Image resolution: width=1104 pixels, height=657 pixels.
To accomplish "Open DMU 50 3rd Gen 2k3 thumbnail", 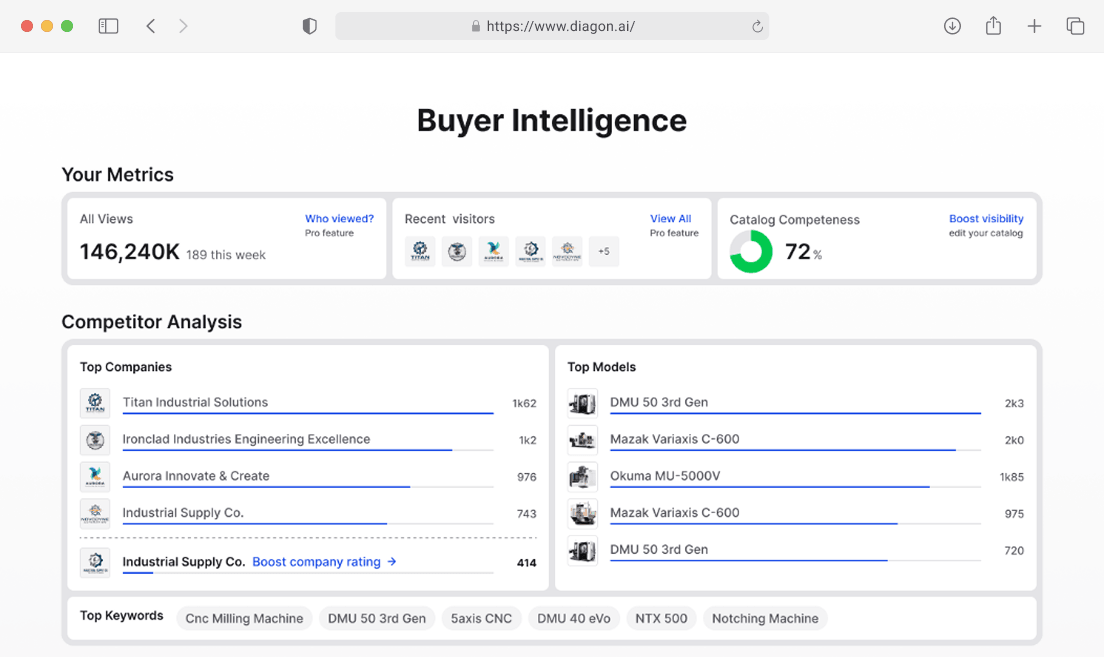I will tap(582, 403).
